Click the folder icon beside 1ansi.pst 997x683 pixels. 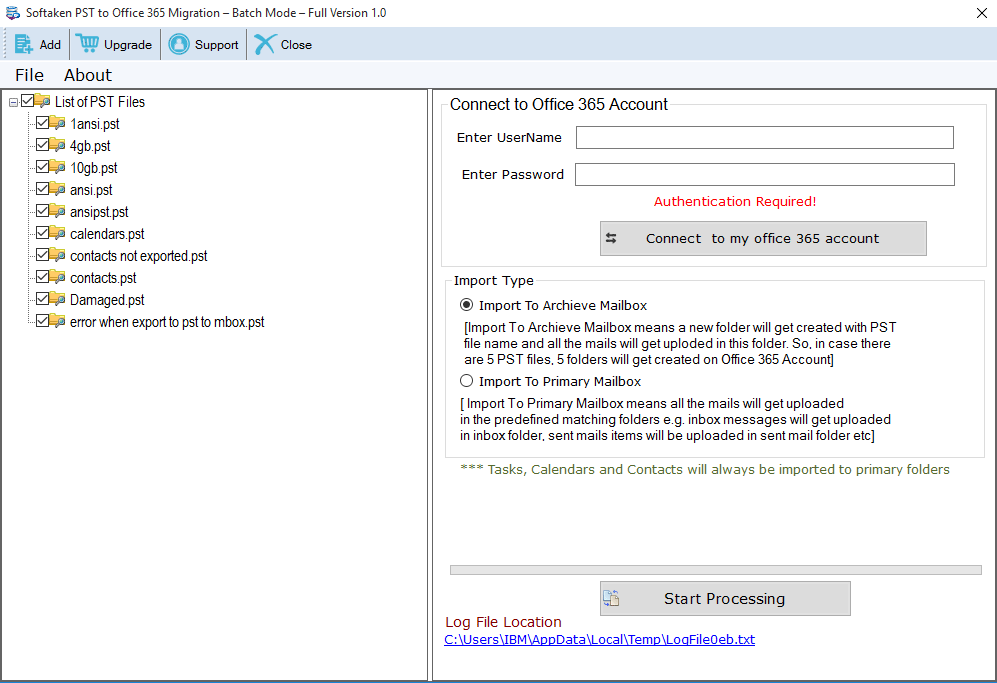click(57, 123)
